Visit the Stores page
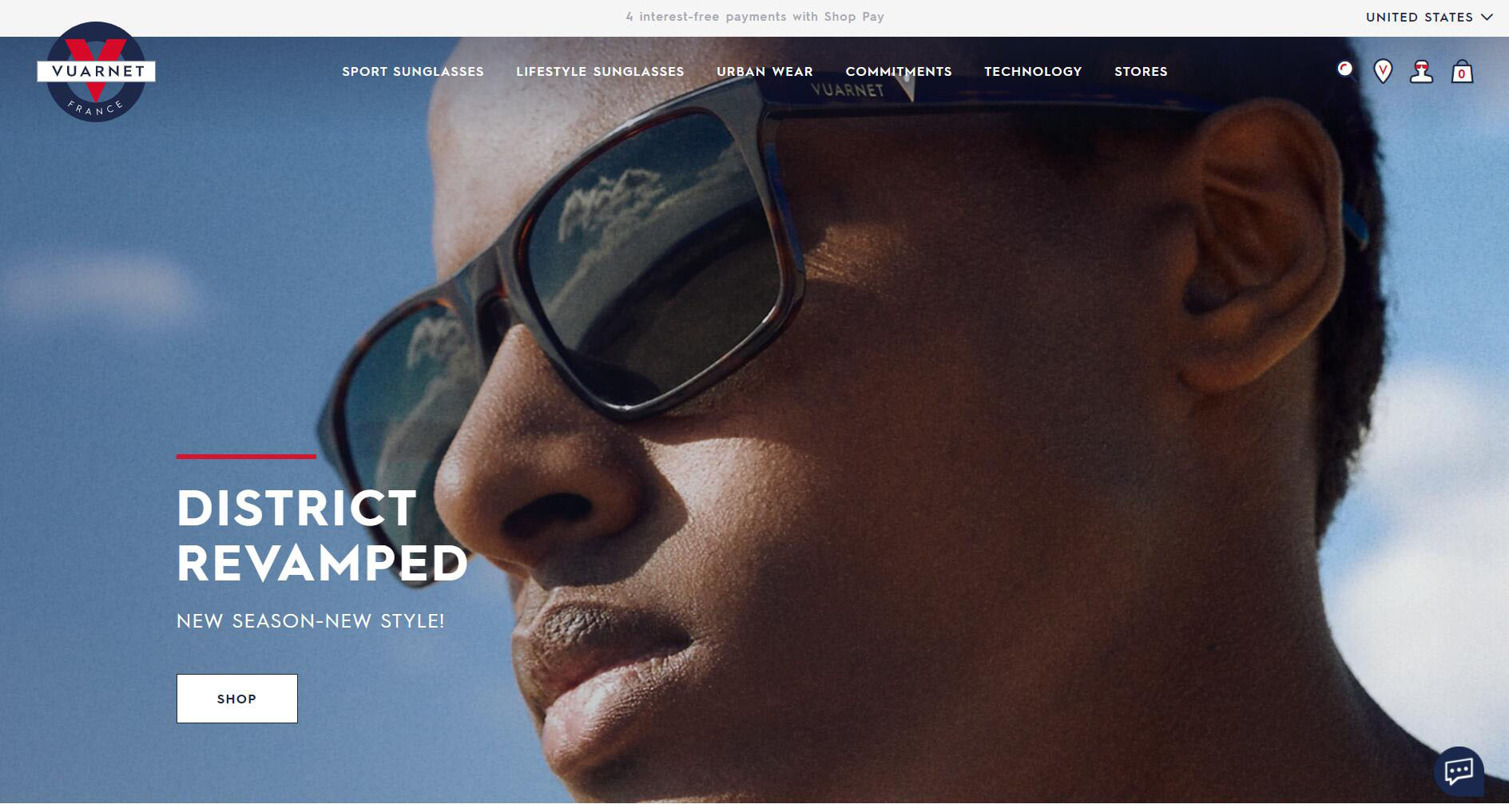The height and width of the screenshot is (812, 1509). click(x=1141, y=71)
